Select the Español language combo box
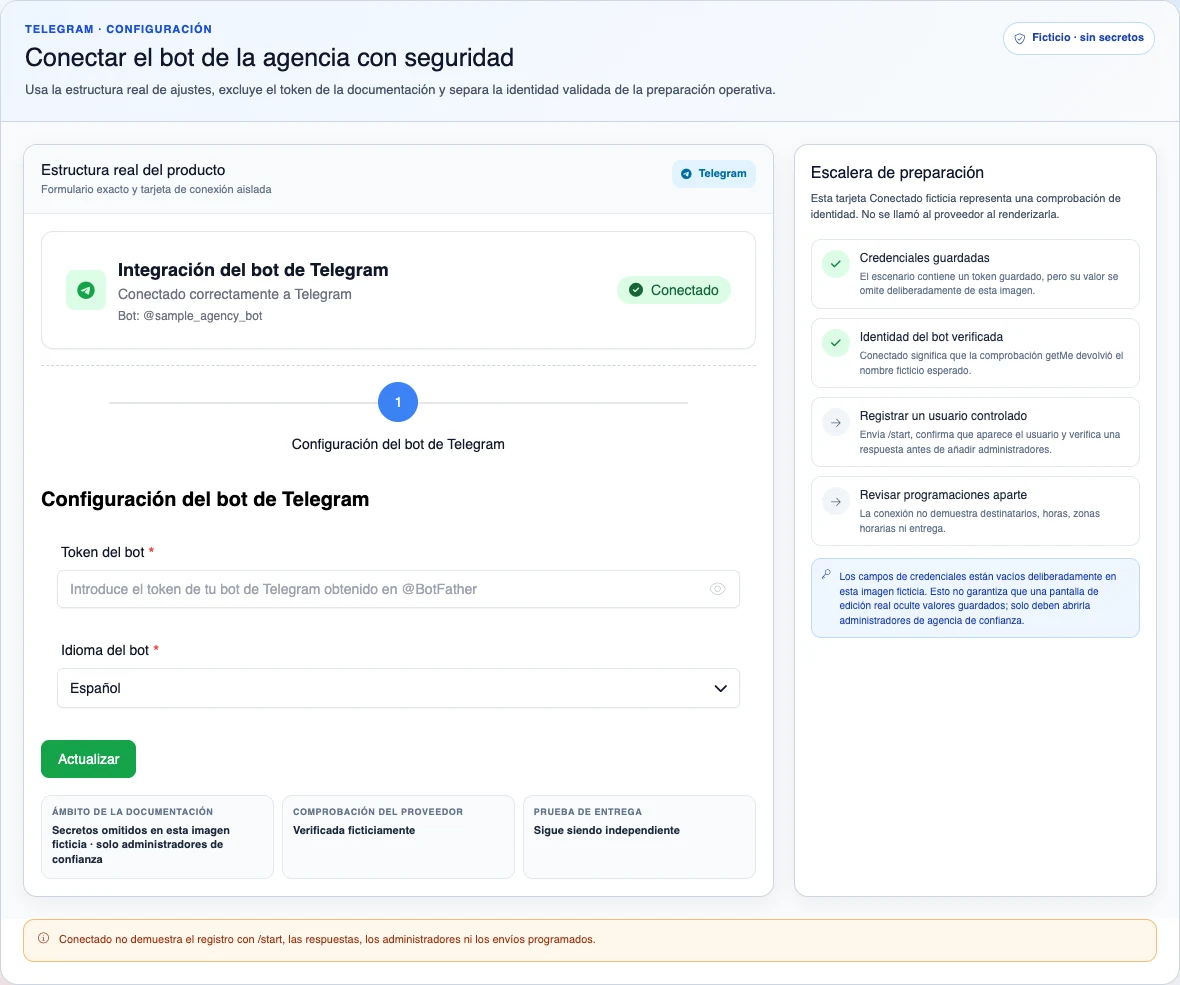 pyautogui.click(x=398, y=689)
